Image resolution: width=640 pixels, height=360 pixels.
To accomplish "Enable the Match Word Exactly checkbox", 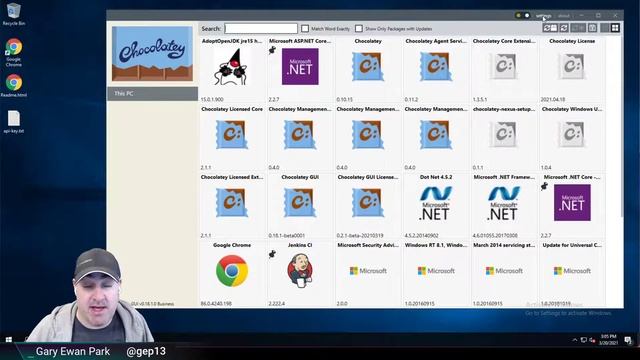I will point(305,29).
